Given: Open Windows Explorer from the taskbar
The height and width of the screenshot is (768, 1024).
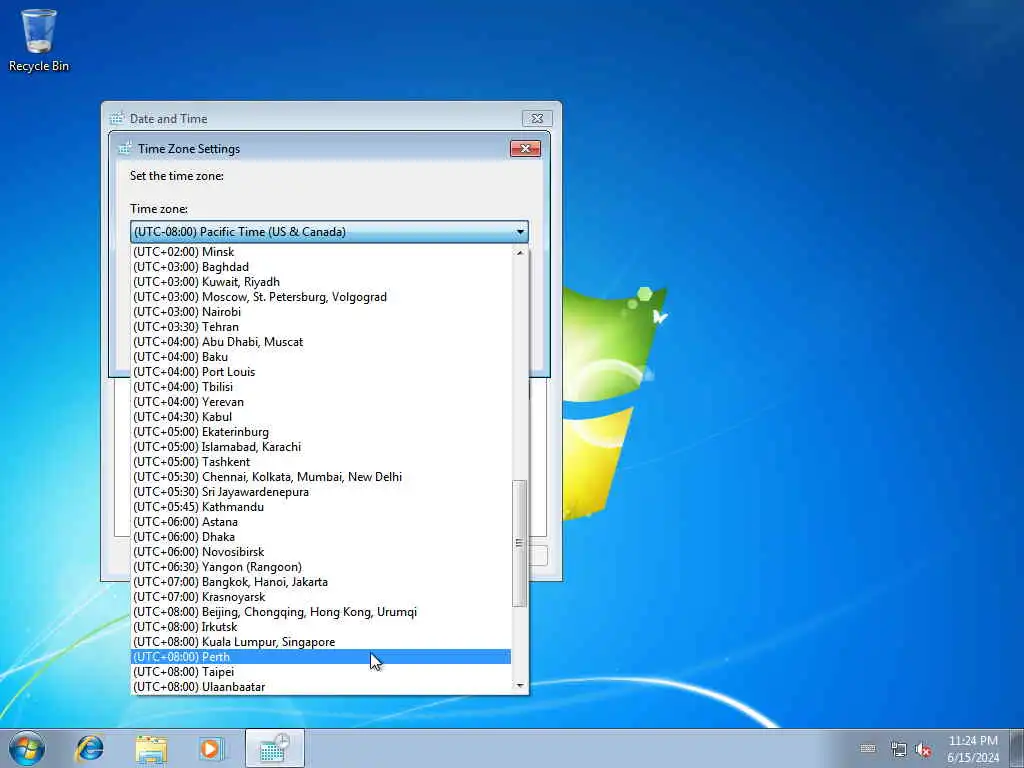Looking at the screenshot, I should point(151,748).
